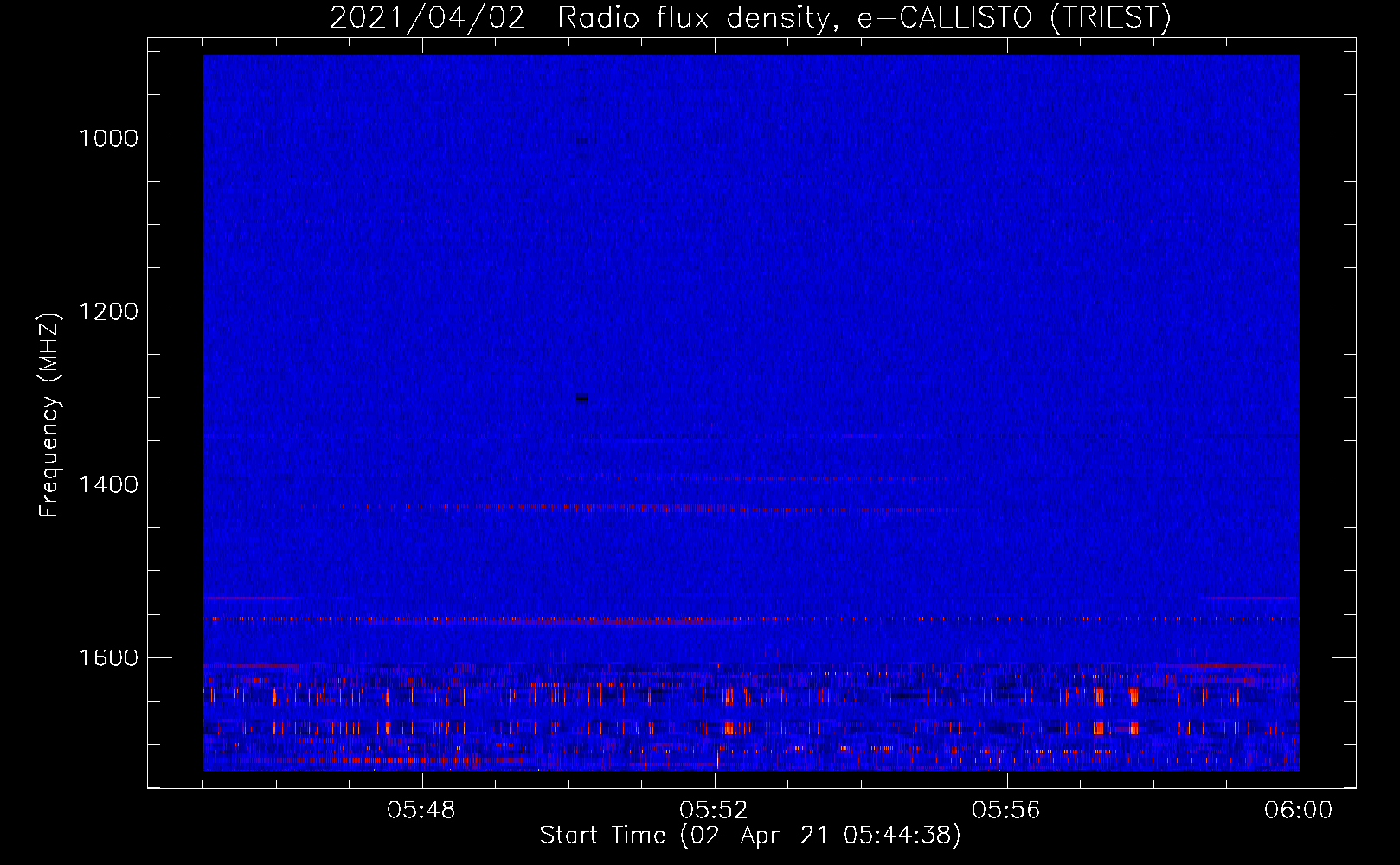Click the 05:52 time tick label
Screen dimensions: 1400x865
tap(714, 811)
